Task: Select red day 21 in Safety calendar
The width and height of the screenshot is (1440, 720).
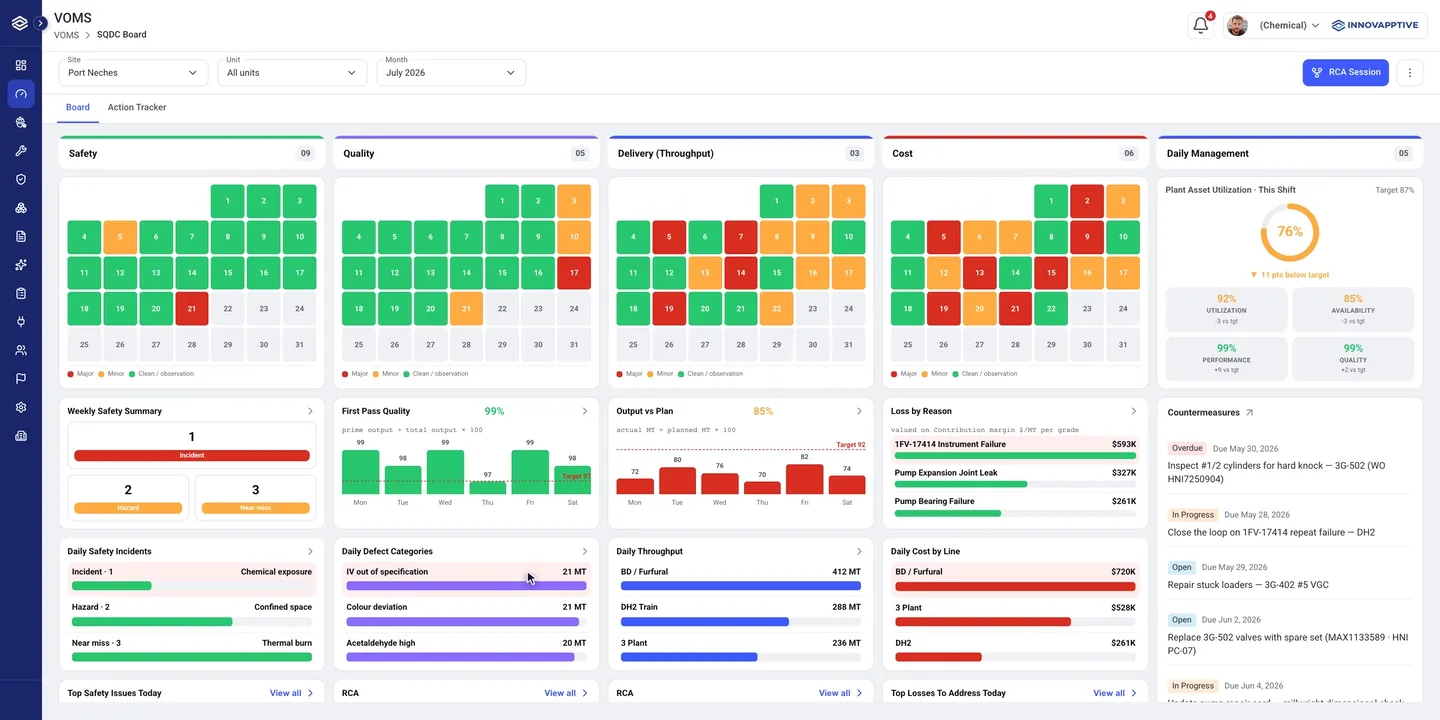Action: pyautogui.click(x=192, y=309)
